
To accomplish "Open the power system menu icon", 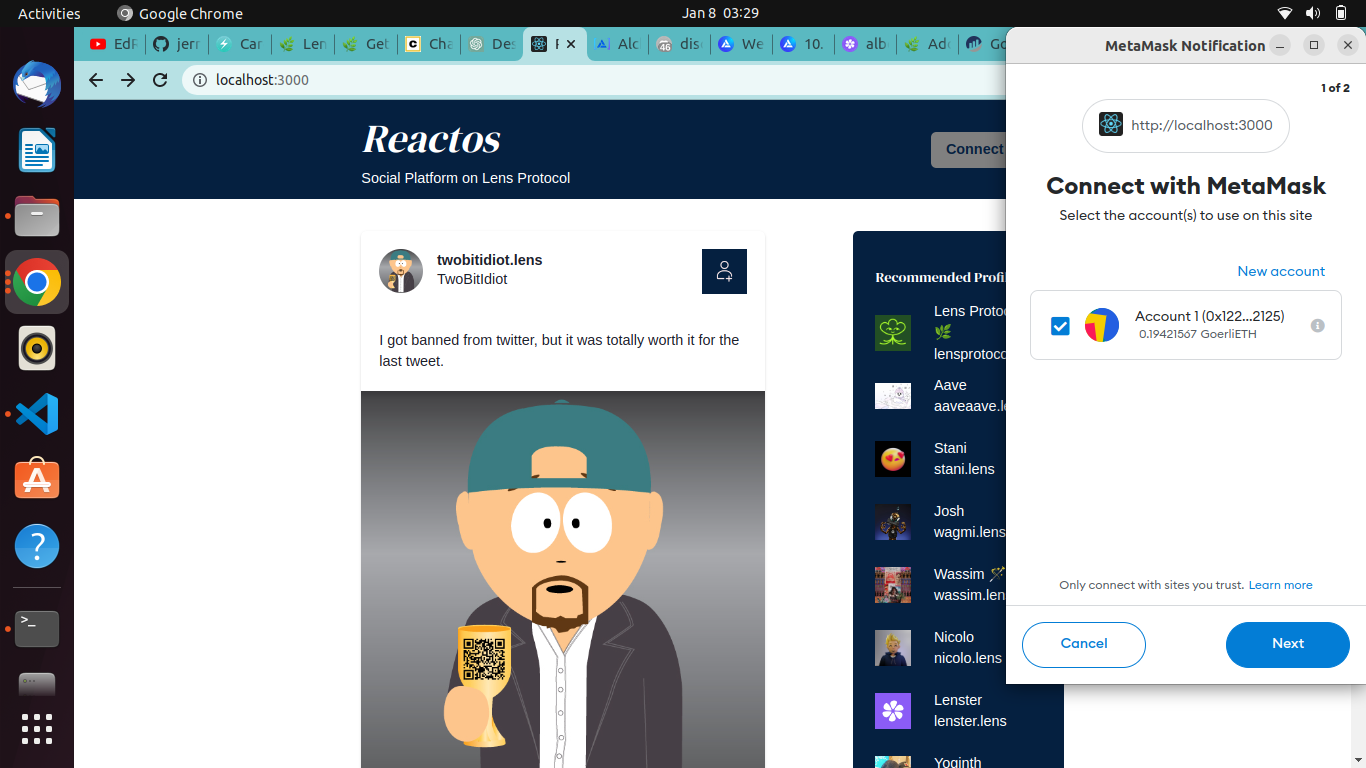I will click(x=1340, y=13).
